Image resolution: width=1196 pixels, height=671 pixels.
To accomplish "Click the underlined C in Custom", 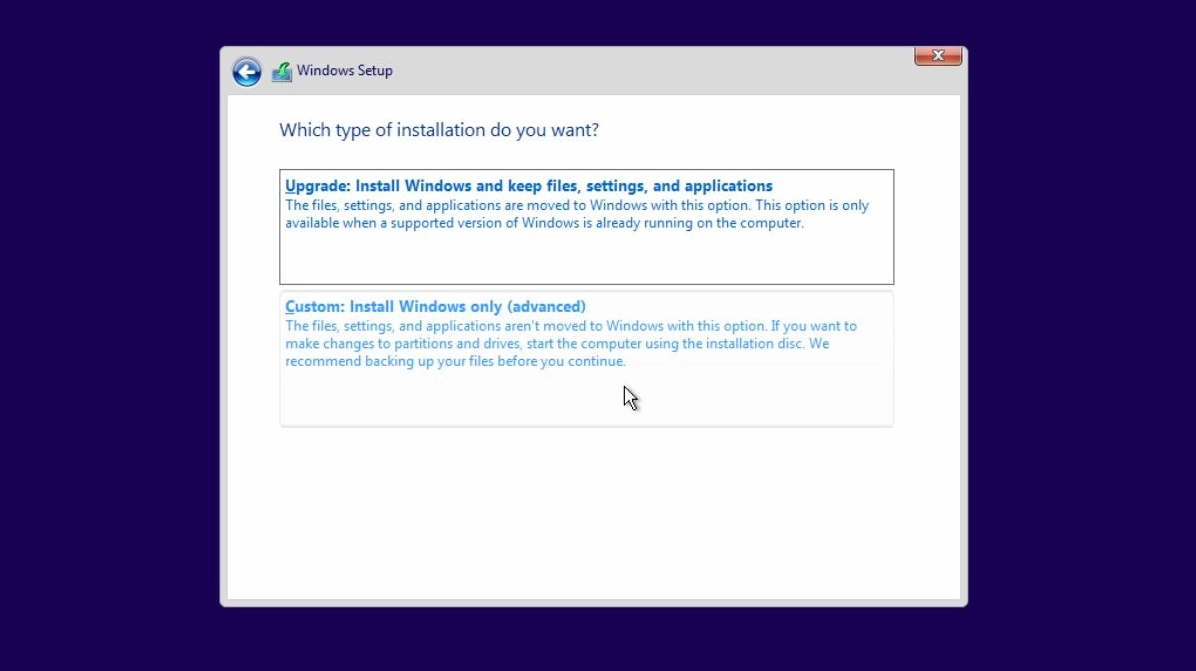I will tap(291, 307).
